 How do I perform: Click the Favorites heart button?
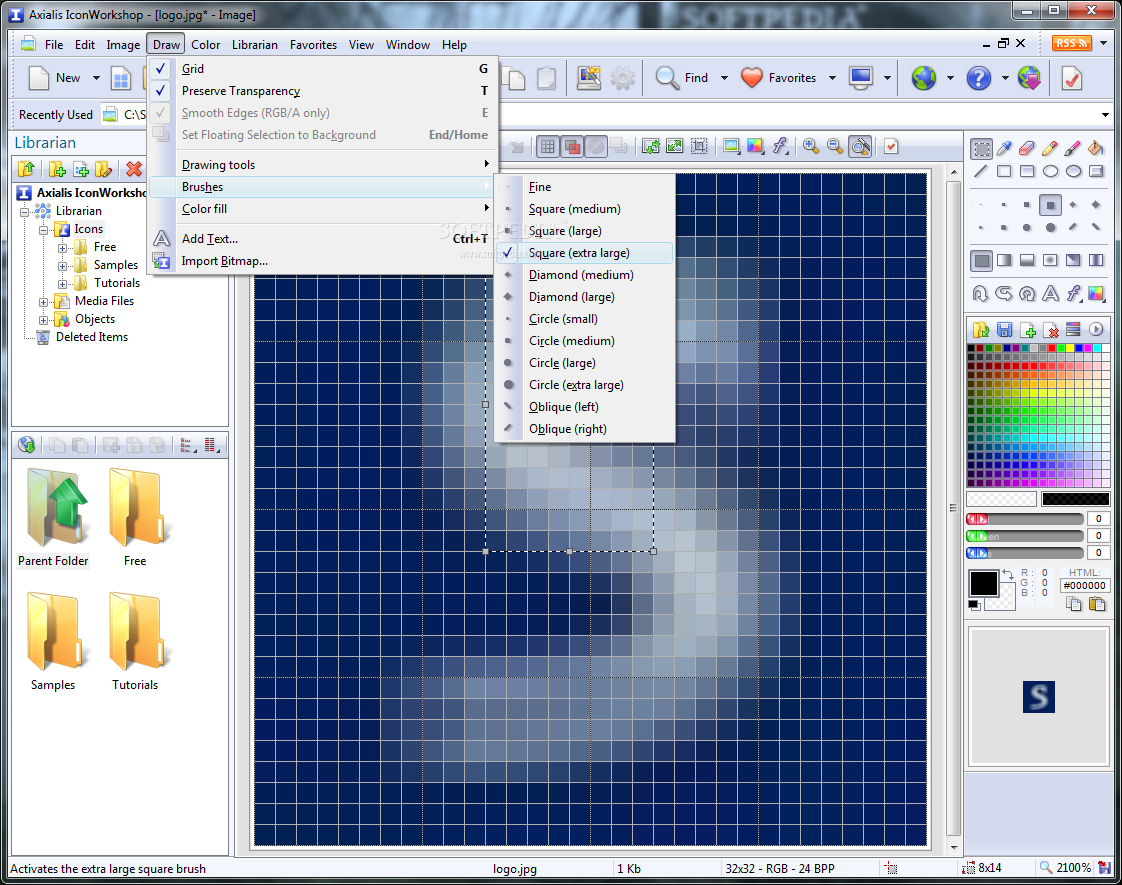pos(778,77)
